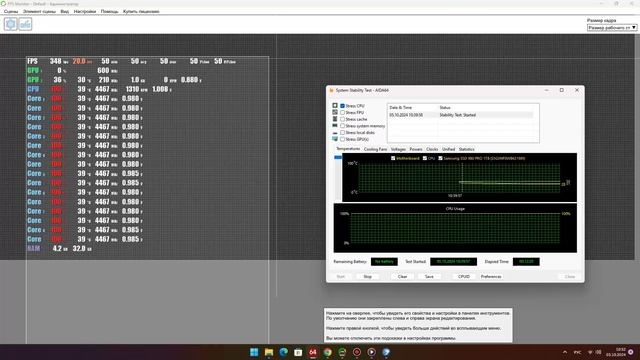Open the blue globe taskbar icon
Viewport: 640px width, 360px height.
point(386,352)
